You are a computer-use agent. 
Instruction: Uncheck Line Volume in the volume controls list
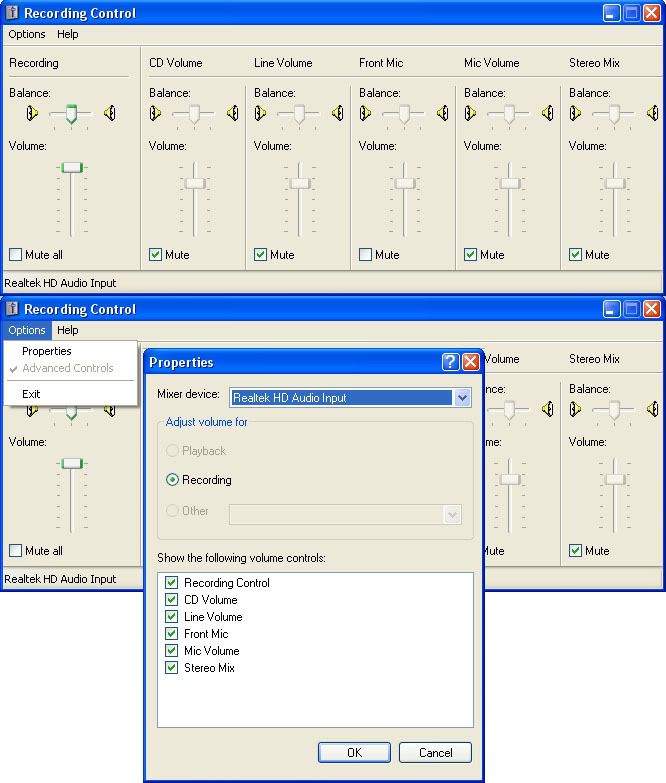(x=172, y=617)
